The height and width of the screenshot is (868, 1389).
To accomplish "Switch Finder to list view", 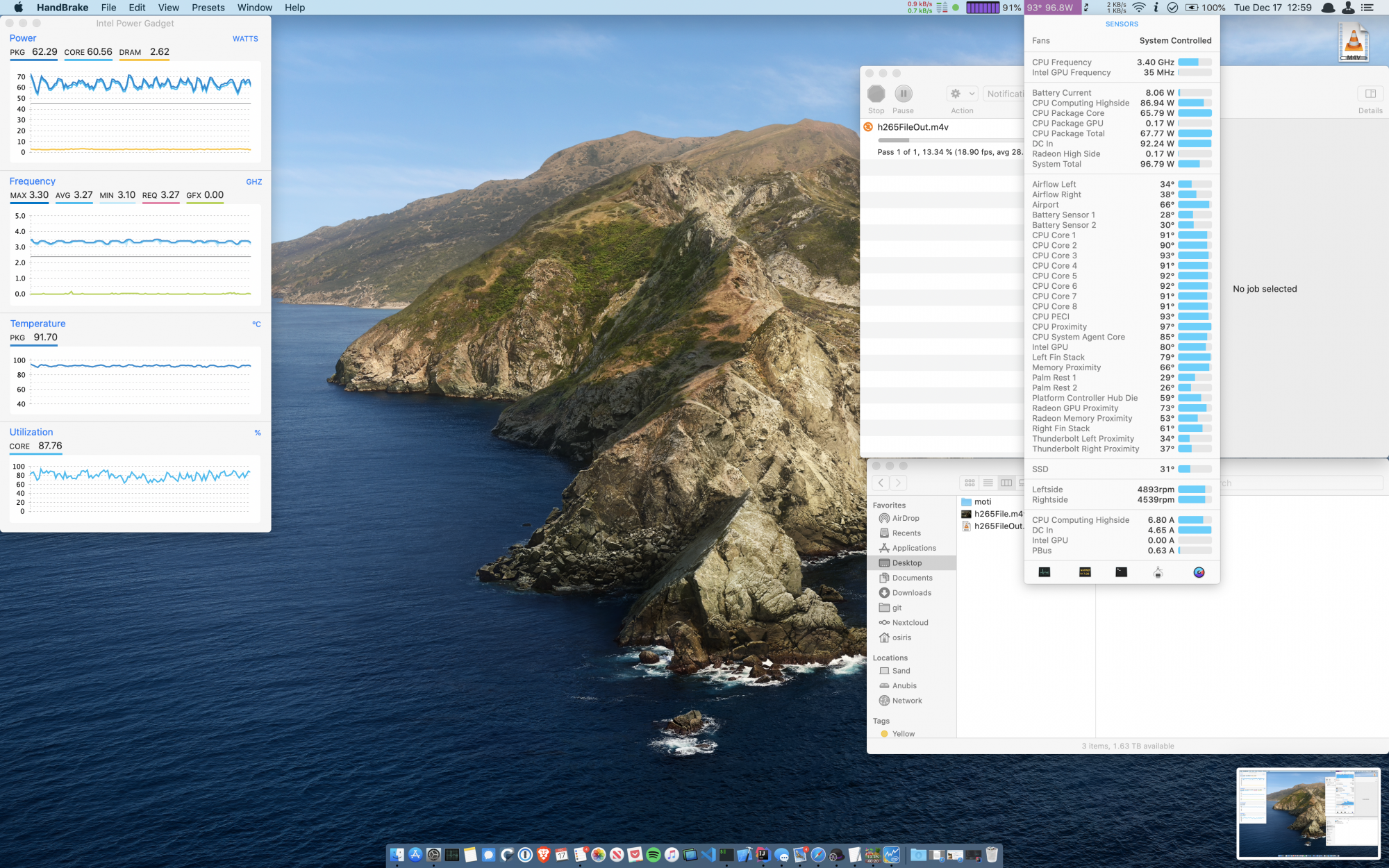I will coord(988,483).
